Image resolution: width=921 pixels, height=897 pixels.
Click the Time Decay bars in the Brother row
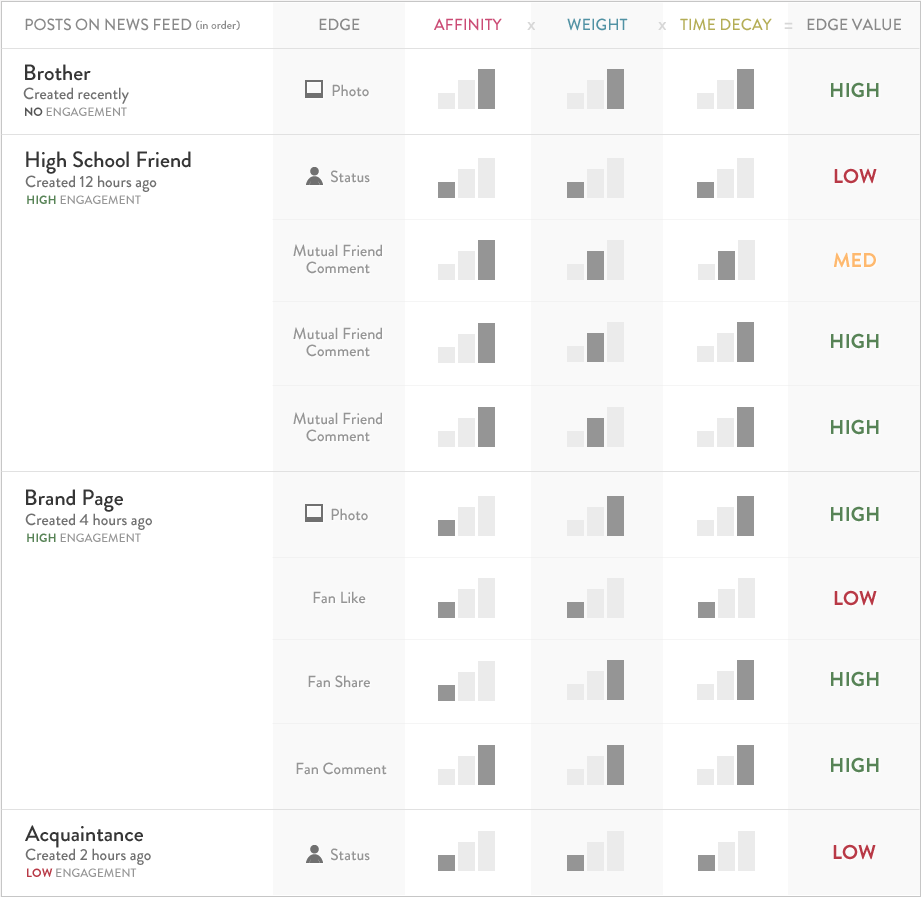pos(726,89)
